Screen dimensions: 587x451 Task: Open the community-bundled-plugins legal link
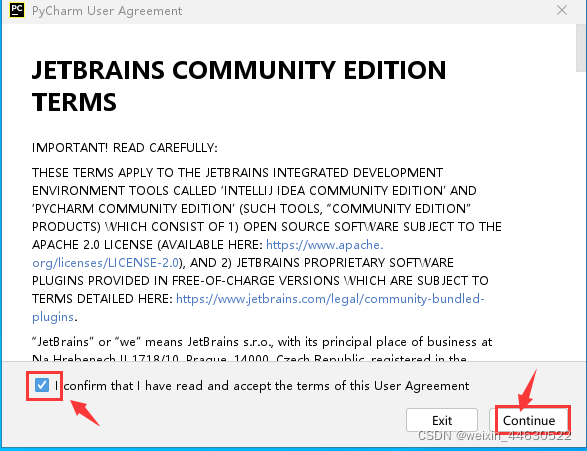click(x=330, y=299)
